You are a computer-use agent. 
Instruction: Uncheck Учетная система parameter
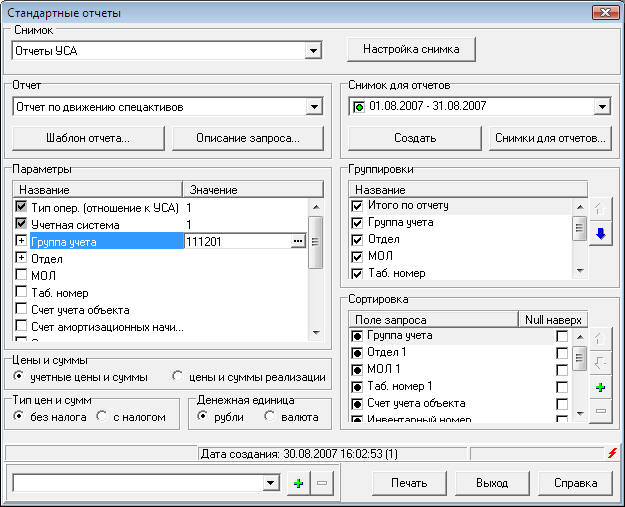[21, 223]
